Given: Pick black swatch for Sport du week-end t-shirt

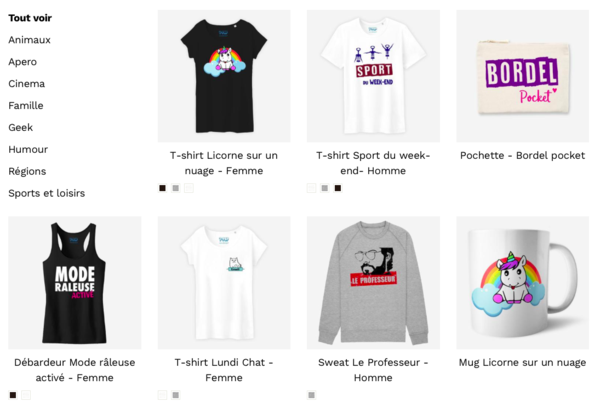Looking at the screenshot, I should click(x=338, y=188).
